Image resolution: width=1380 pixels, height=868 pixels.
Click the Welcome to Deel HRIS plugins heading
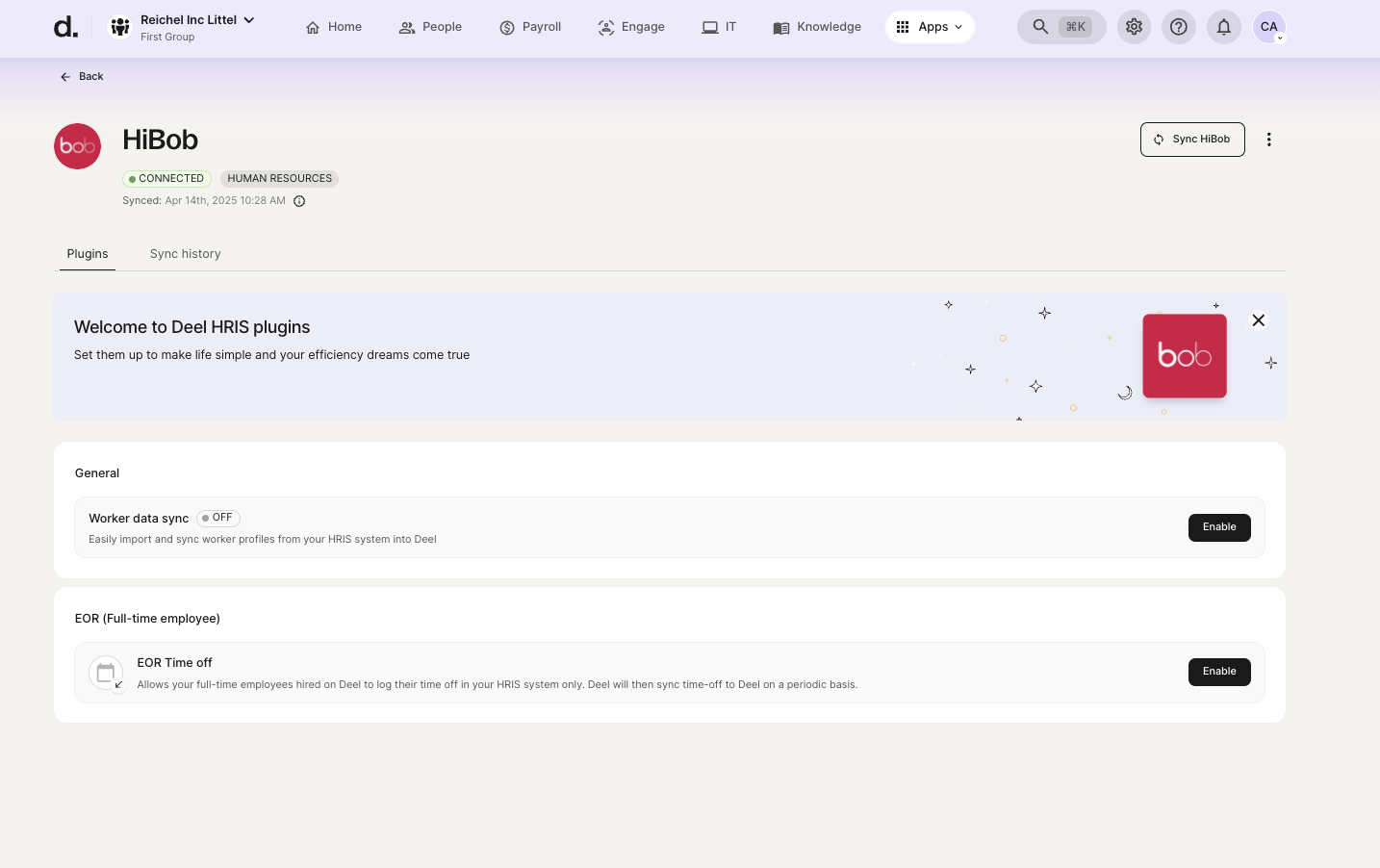(x=192, y=327)
